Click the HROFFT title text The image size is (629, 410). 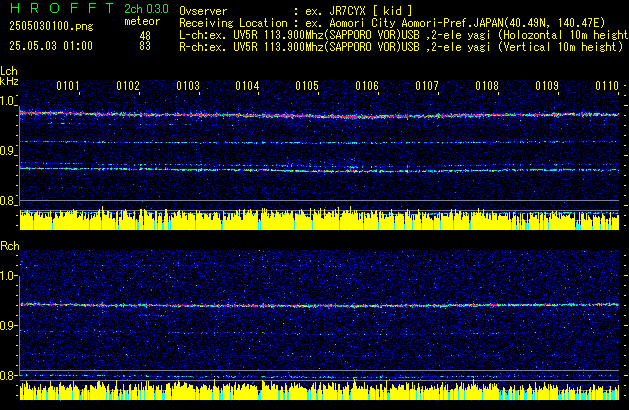point(62,8)
